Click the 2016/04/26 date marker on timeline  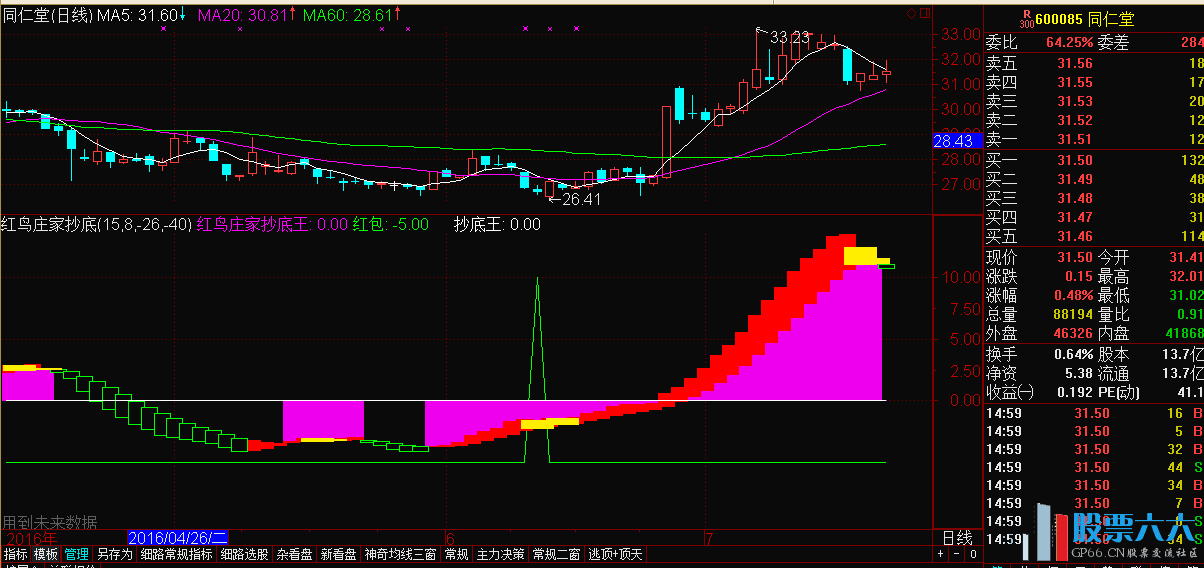(179, 538)
